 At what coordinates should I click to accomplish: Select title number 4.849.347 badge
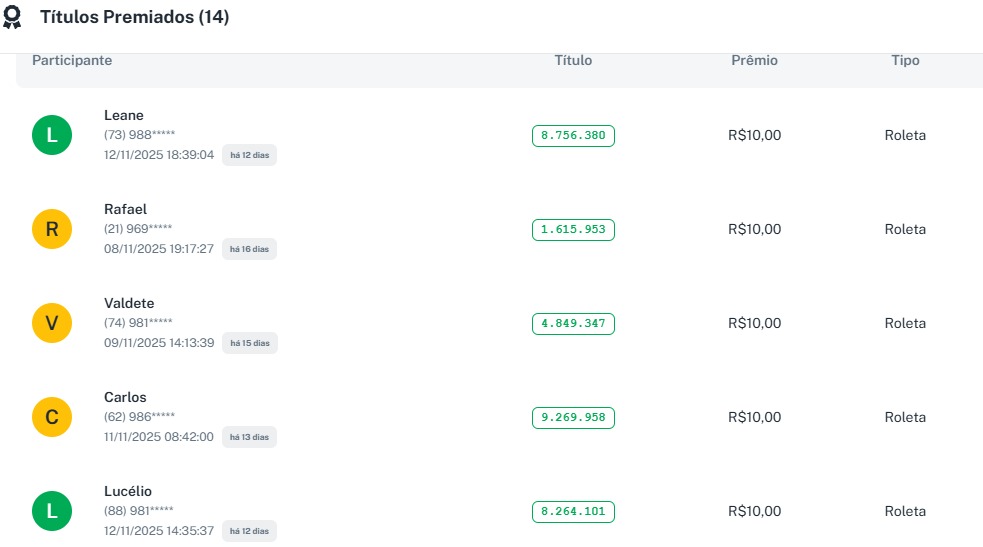click(573, 323)
